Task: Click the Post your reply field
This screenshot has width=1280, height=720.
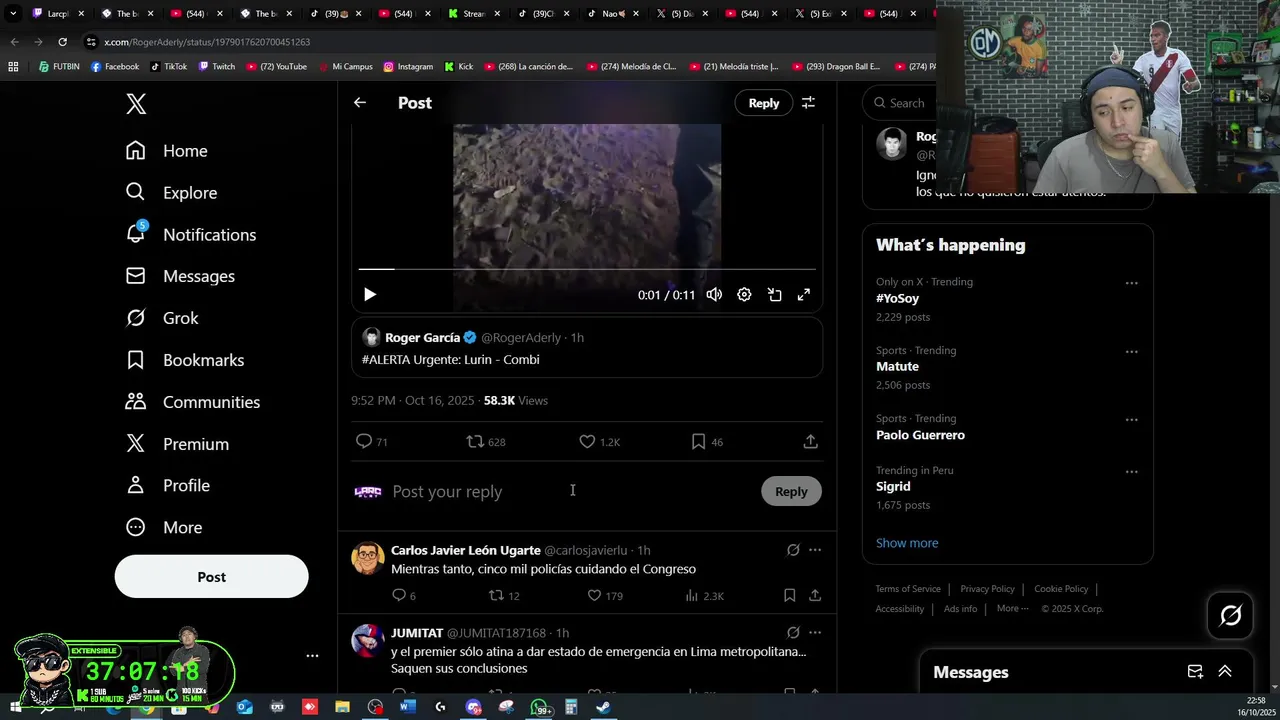Action: [570, 491]
